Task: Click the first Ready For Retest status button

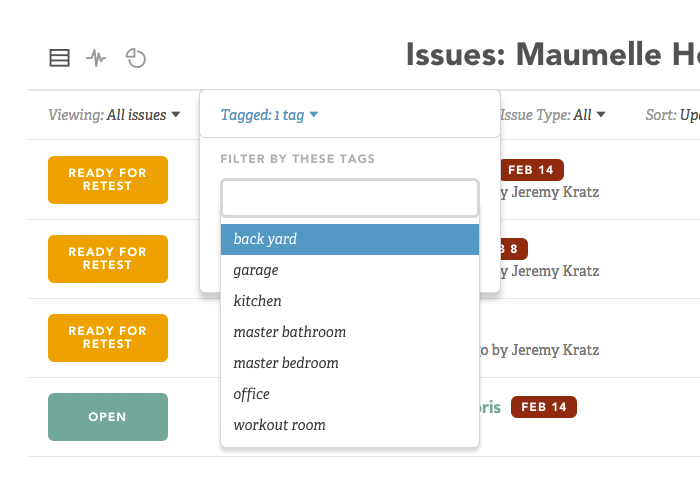Action: point(108,180)
